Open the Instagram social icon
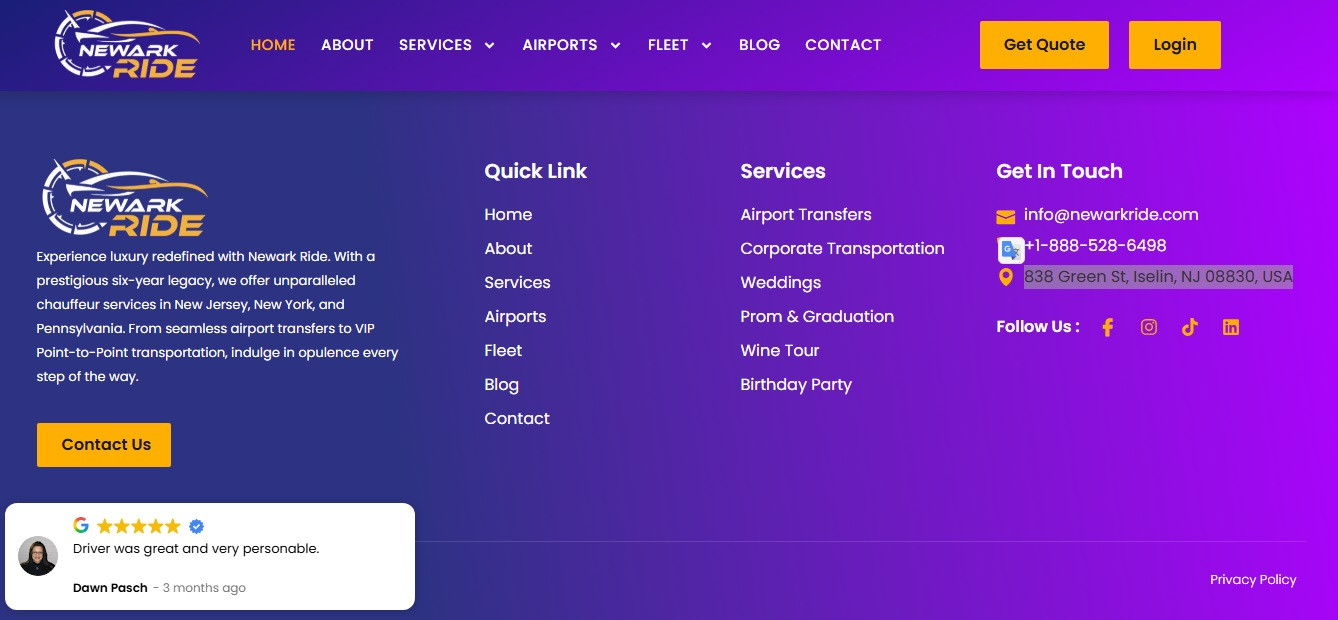1338x620 pixels. [1149, 327]
